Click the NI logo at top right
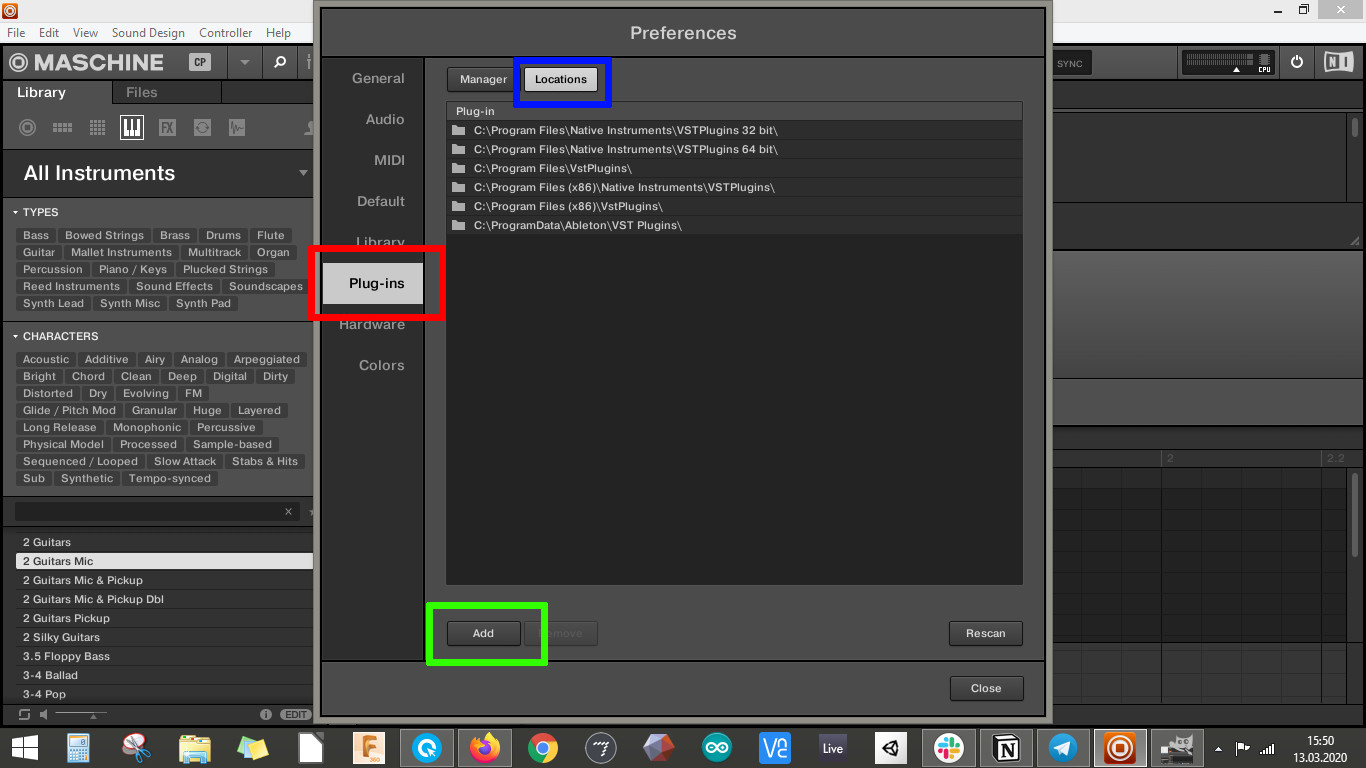Screen dimensions: 1366x768 click(1338, 62)
